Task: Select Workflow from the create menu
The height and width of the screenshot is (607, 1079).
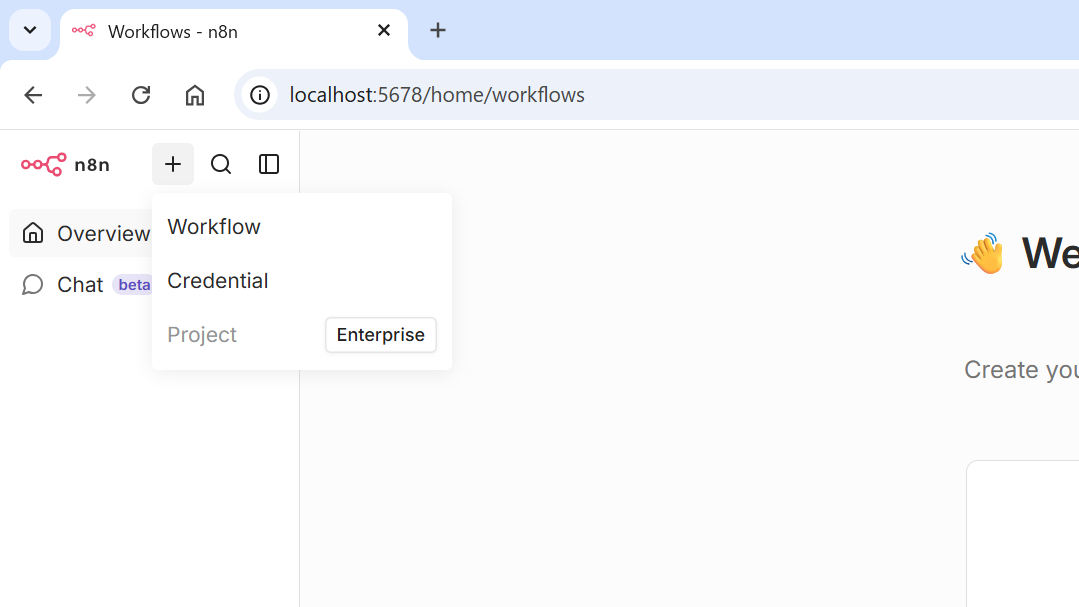Action: pos(214,227)
